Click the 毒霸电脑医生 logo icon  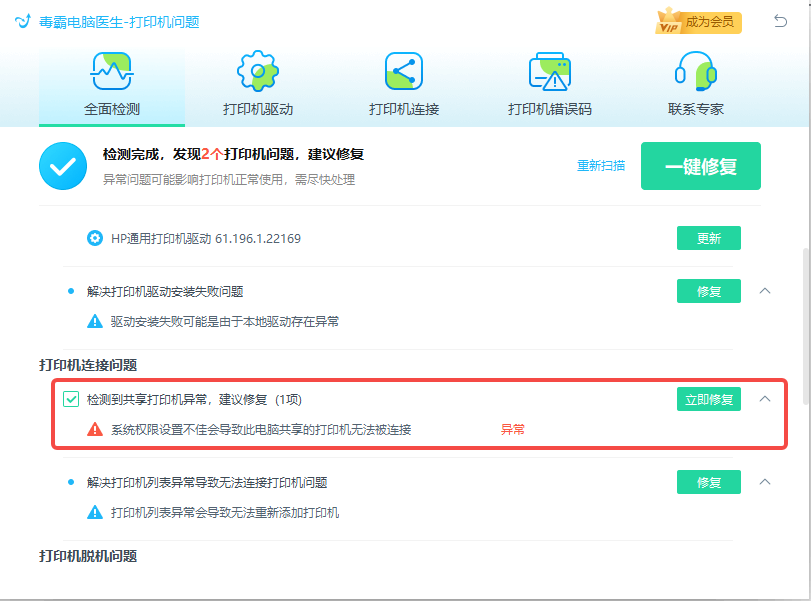[23, 22]
